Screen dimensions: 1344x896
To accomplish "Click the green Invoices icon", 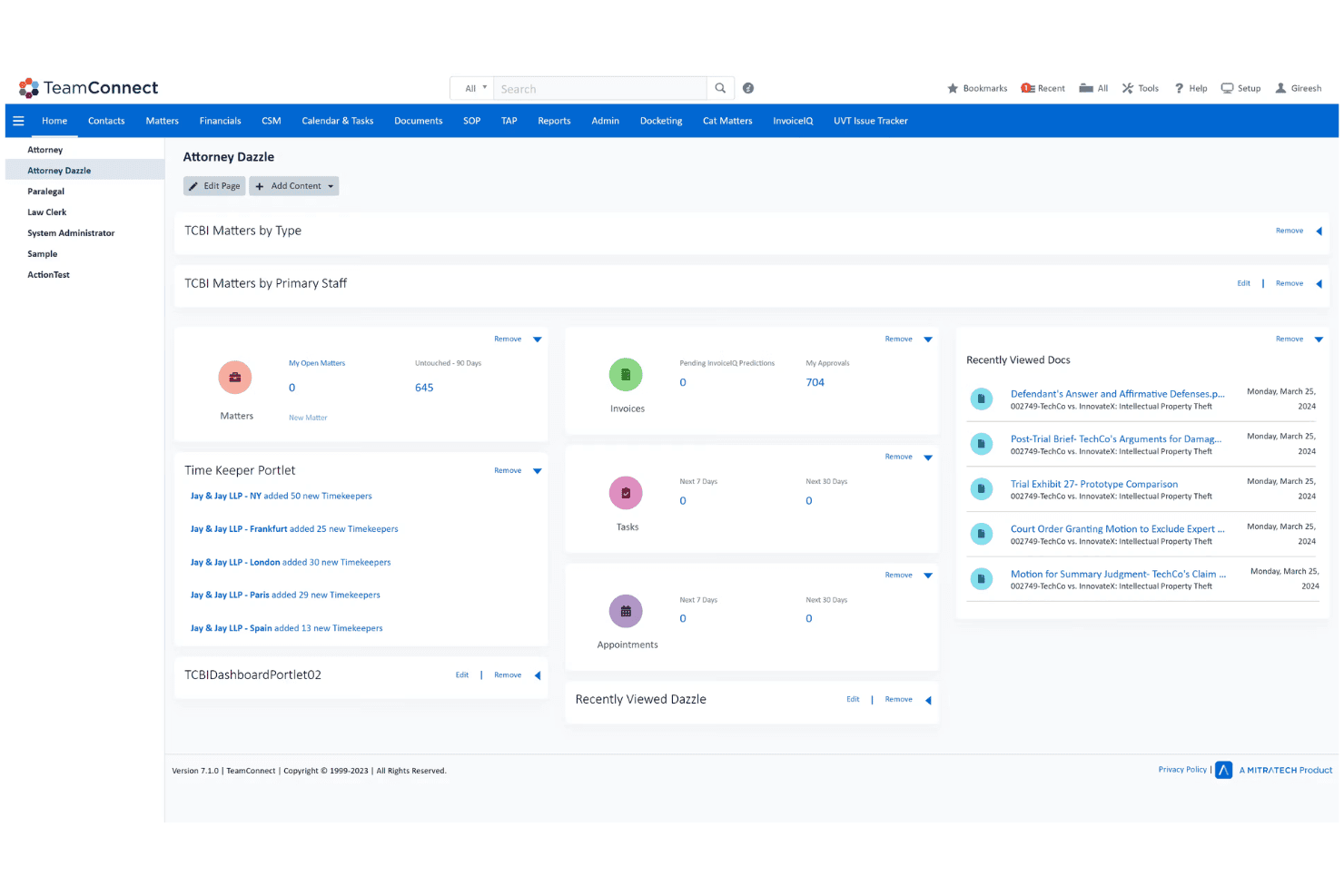I will [x=626, y=374].
